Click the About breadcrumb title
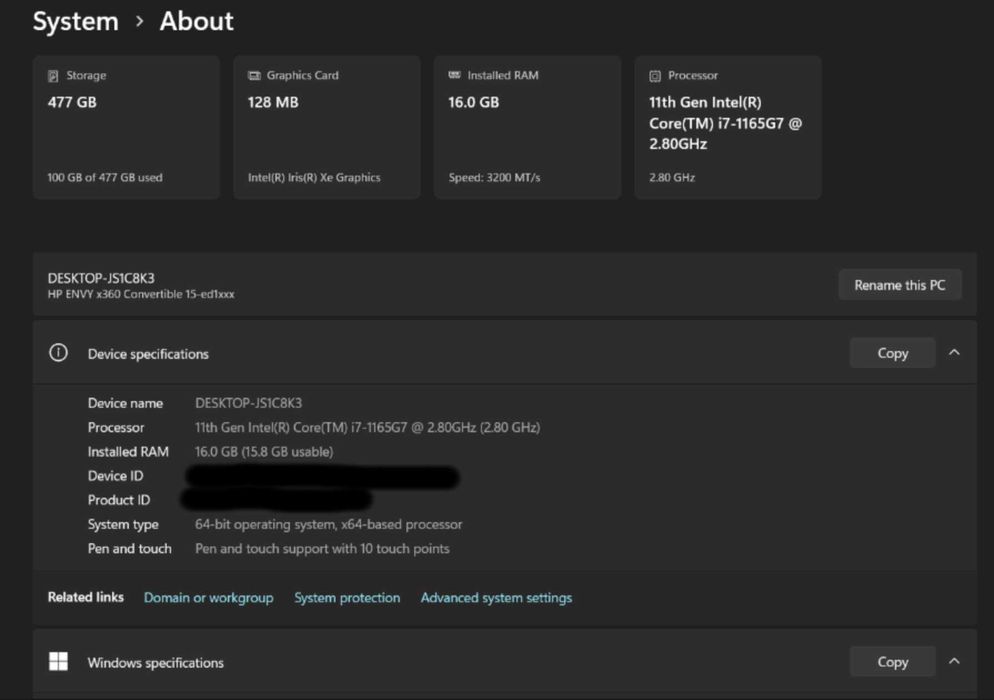Viewport: 994px width, 700px height. pyautogui.click(x=197, y=22)
